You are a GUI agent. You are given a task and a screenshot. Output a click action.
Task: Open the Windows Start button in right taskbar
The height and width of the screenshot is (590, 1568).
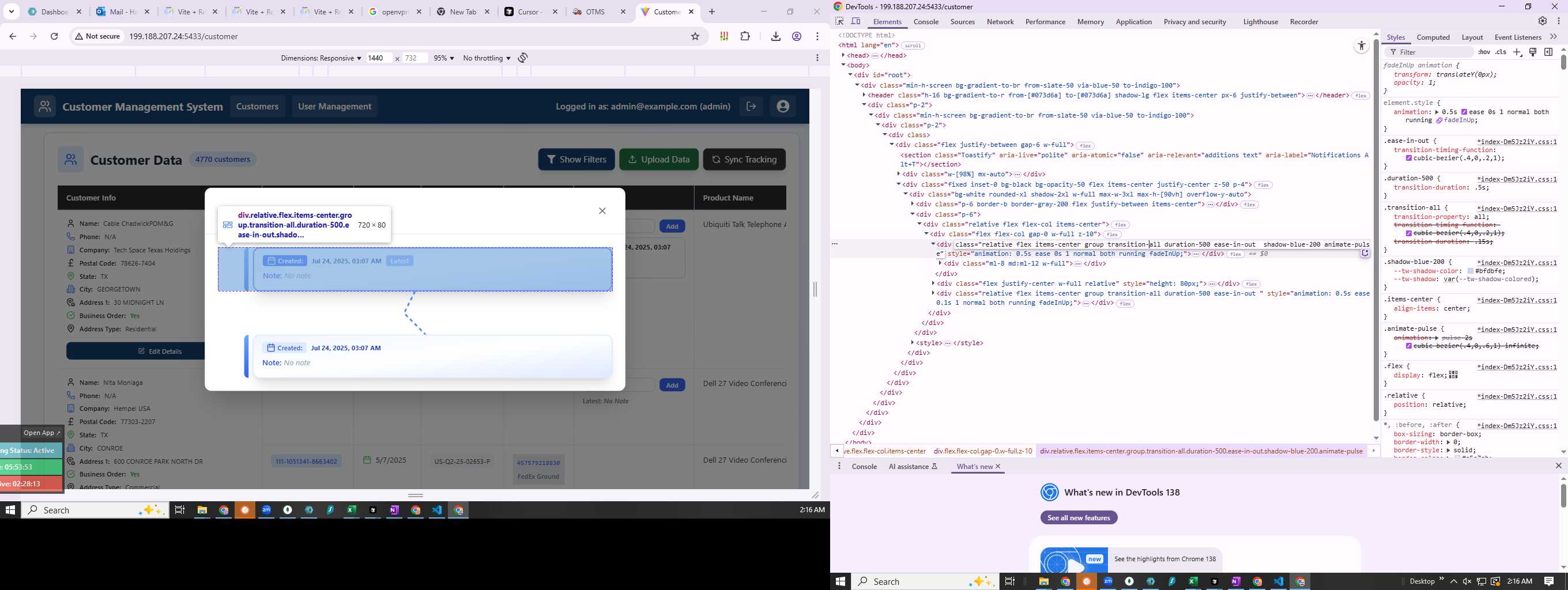click(x=840, y=581)
